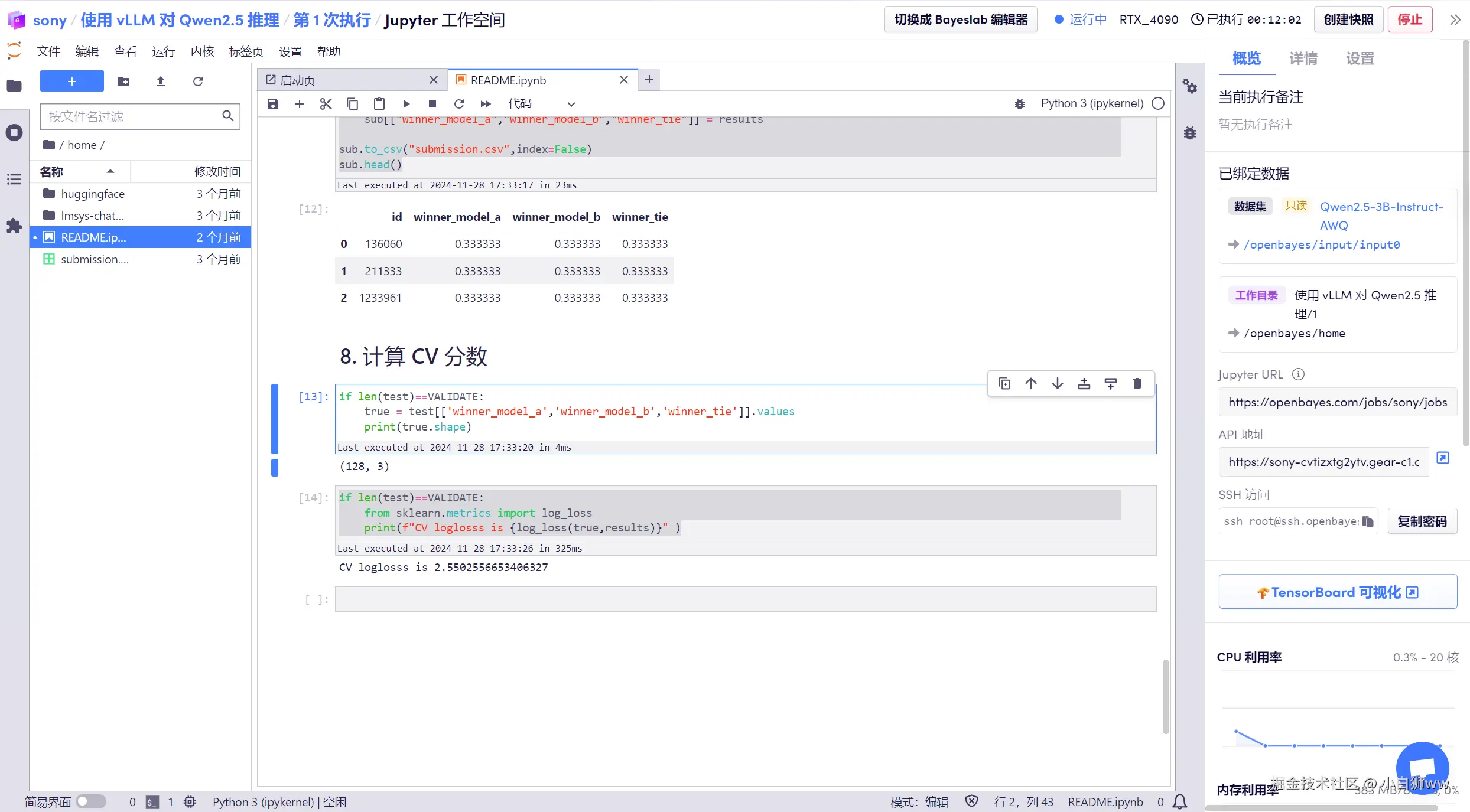Screen dimensions: 1470x812
Task: Click the notebook vertical scrollbar
Action: (x=1165, y=697)
